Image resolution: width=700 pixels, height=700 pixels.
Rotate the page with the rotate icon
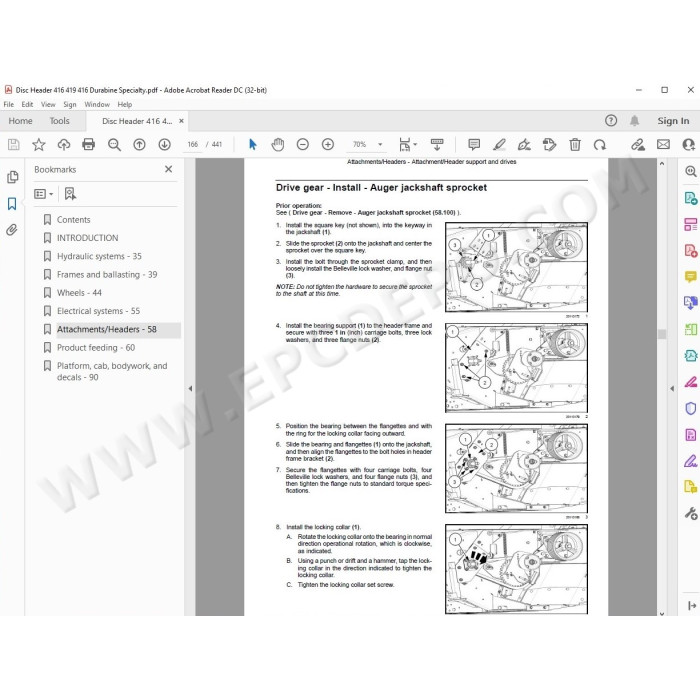[600, 145]
